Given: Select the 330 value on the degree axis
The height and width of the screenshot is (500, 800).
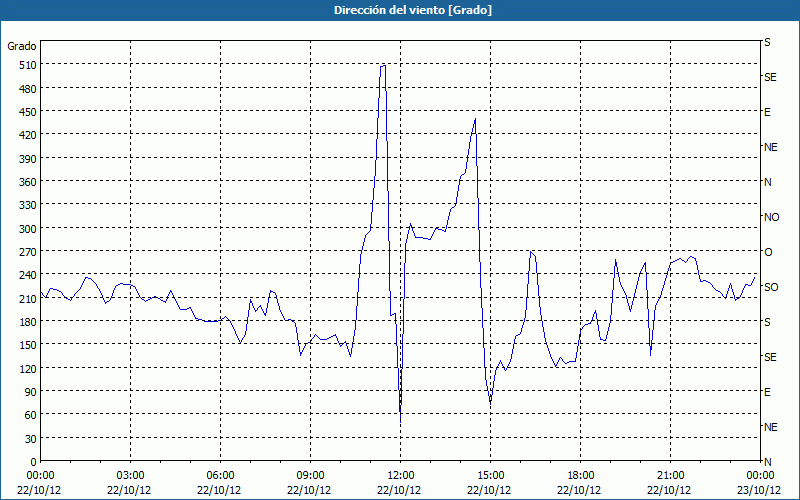Looking at the screenshot, I should point(28,205).
